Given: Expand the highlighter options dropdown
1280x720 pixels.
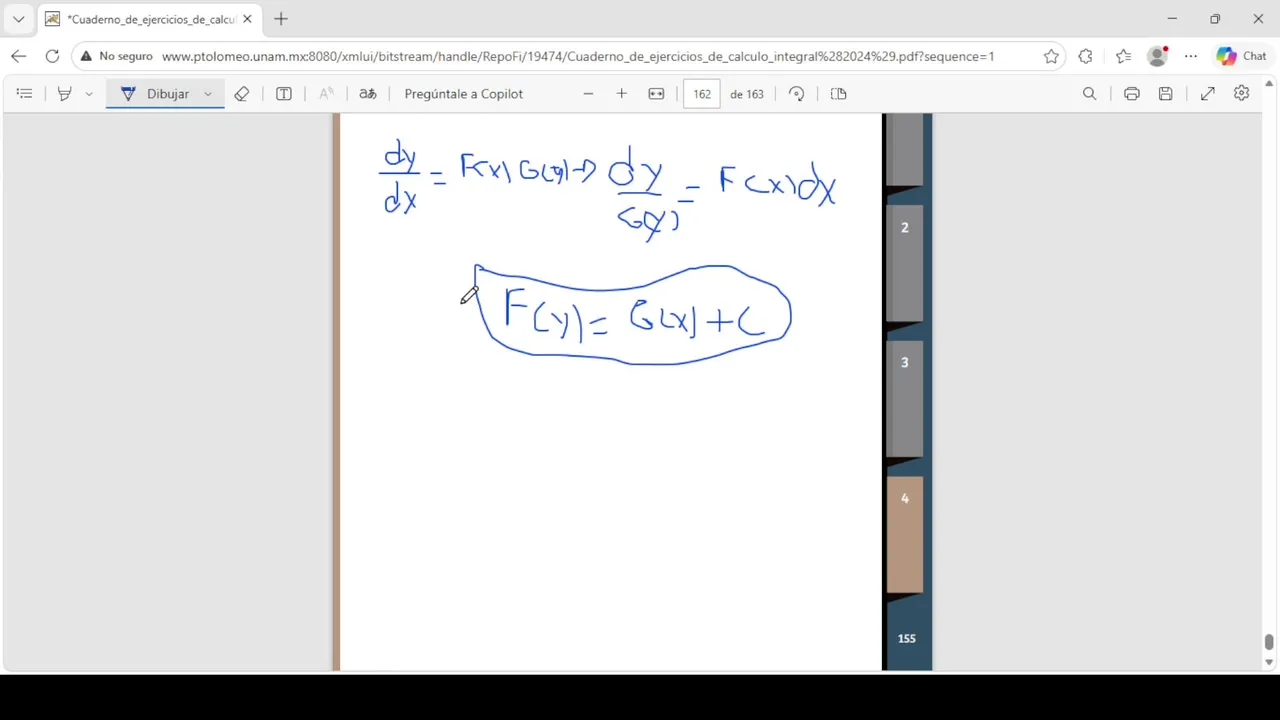Looking at the screenshot, I should click(89, 94).
